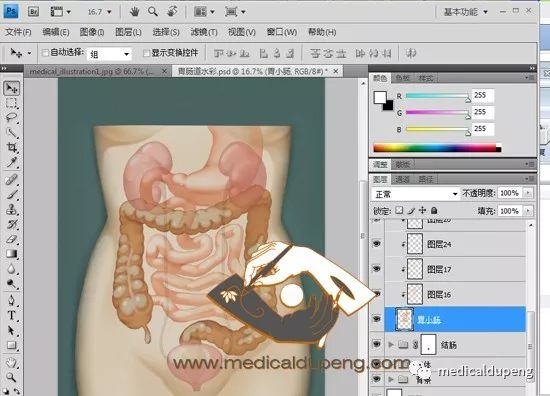The image size is (550, 396).
Task: Open the arrange documents dropdown
Action: 204,12
